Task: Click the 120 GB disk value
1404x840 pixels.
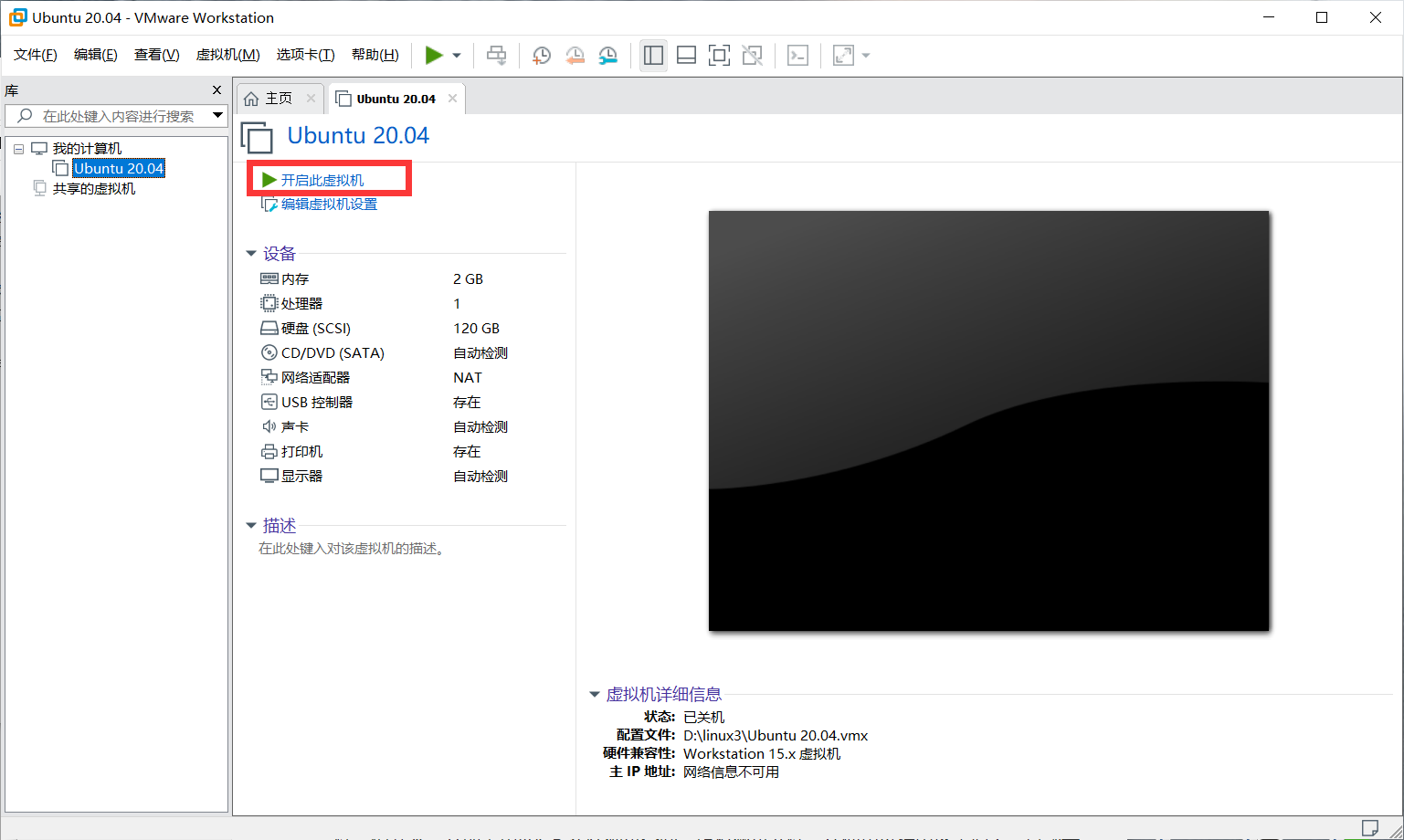Action: coord(476,328)
